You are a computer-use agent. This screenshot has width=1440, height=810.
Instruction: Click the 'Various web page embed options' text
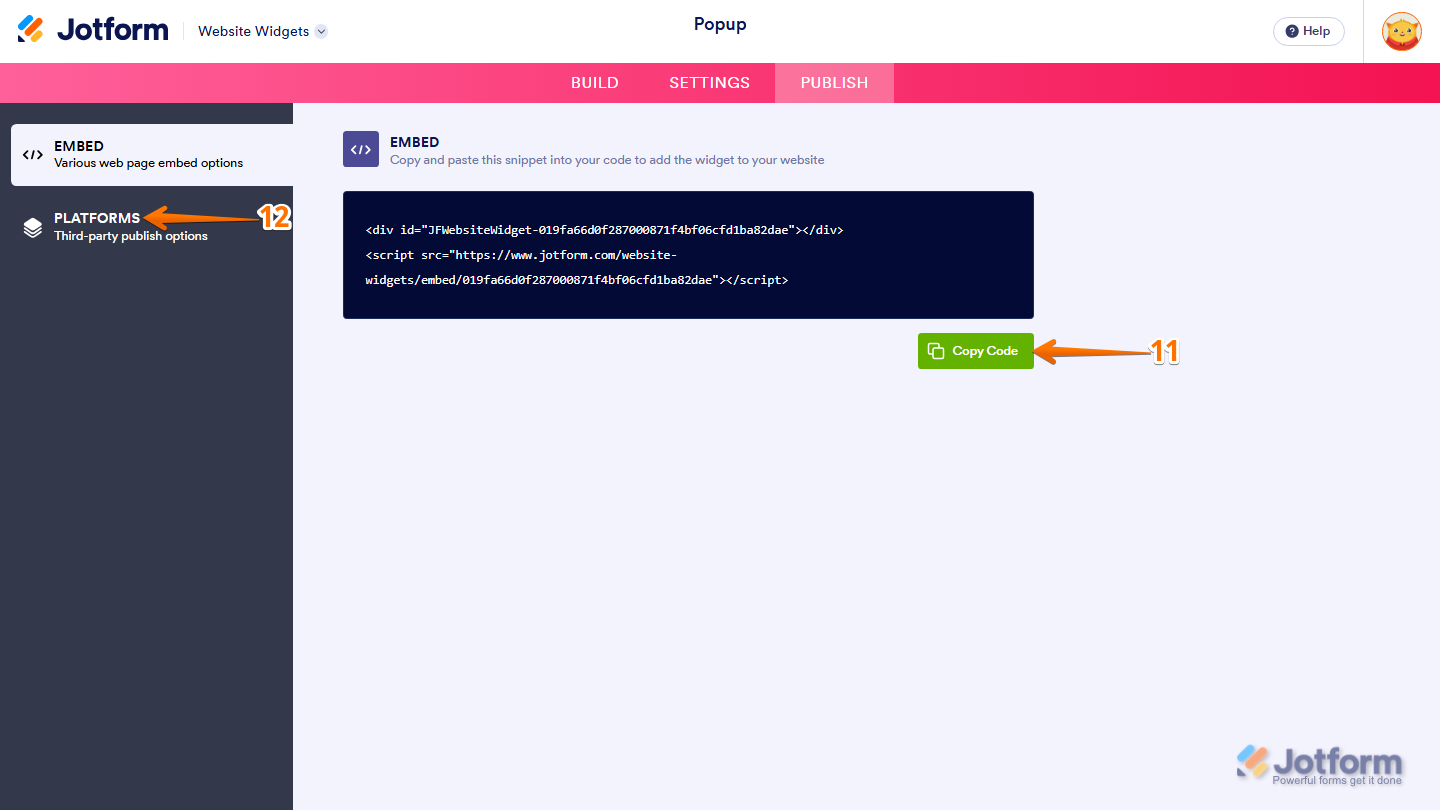tap(149, 163)
